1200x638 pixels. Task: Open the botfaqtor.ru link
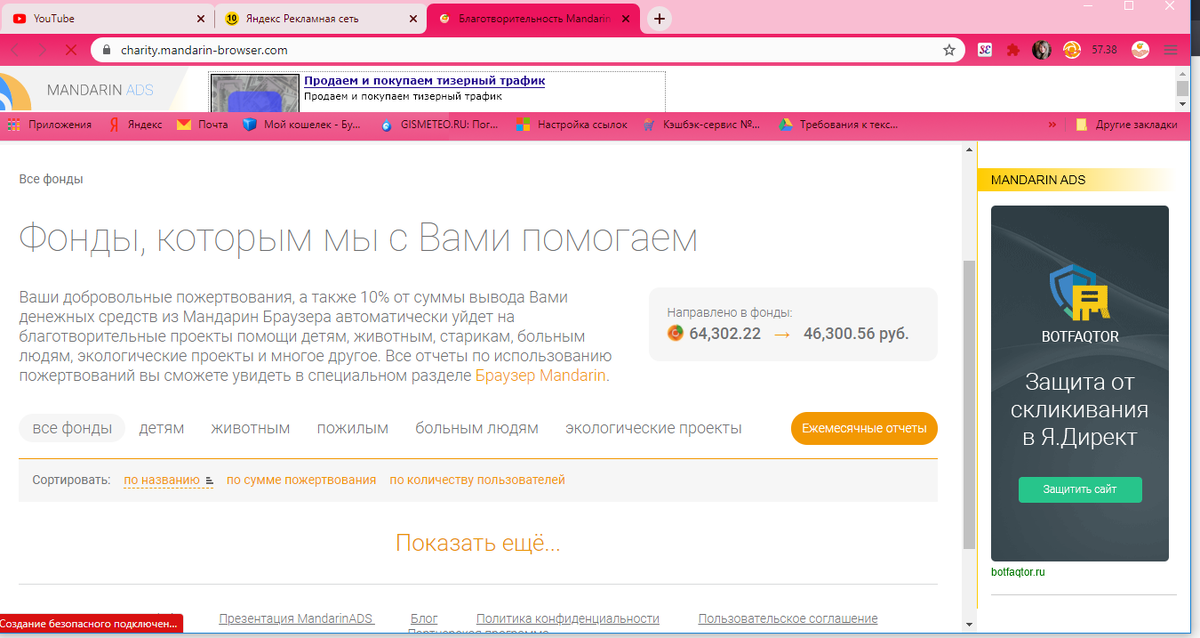click(x=1018, y=572)
